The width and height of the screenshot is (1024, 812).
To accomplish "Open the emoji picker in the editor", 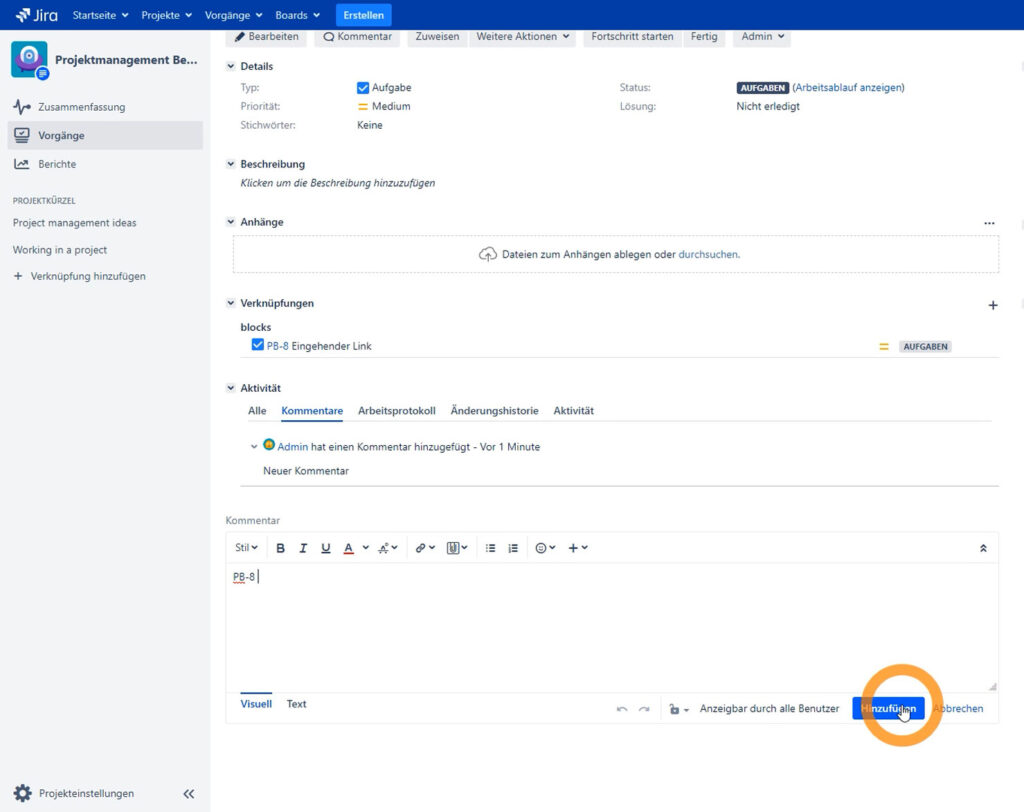I will pos(539,547).
